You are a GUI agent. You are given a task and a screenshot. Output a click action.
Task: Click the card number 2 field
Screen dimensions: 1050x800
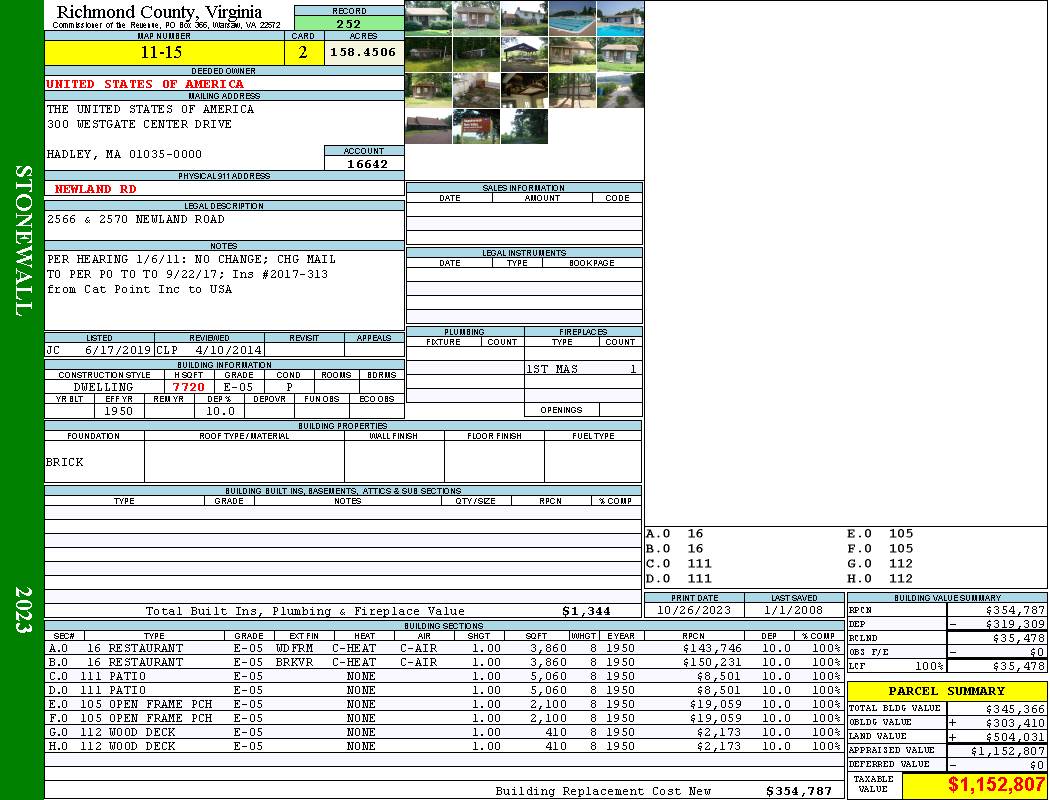tap(303, 53)
